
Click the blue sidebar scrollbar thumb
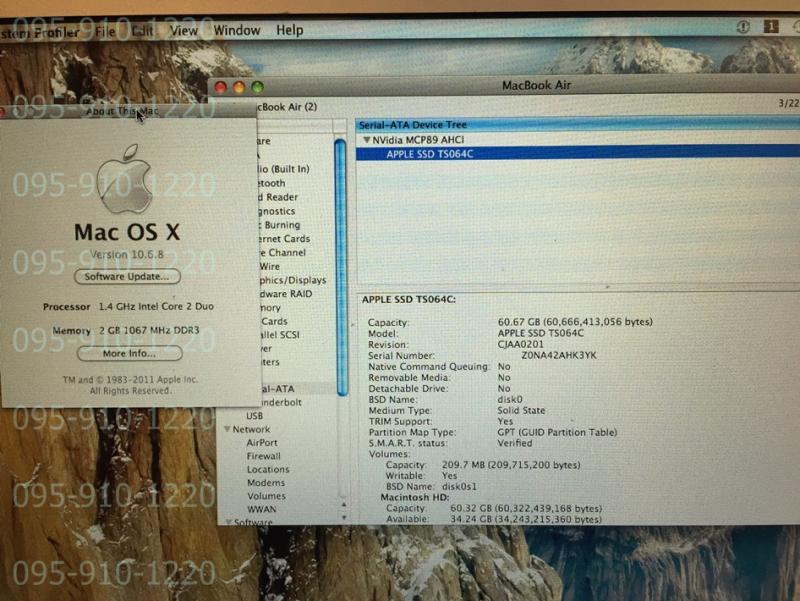point(341,267)
